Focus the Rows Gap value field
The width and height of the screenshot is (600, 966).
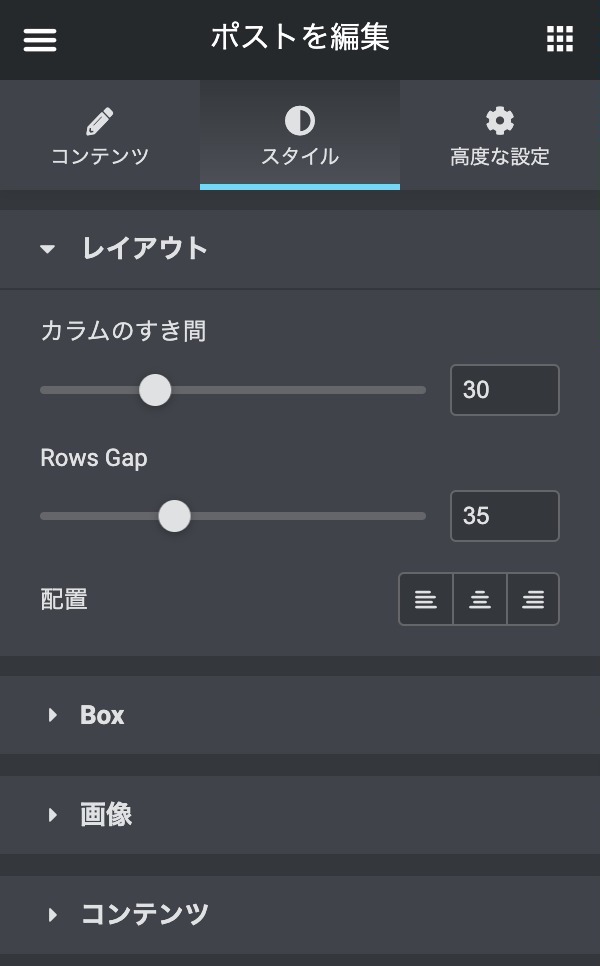tap(504, 516)
